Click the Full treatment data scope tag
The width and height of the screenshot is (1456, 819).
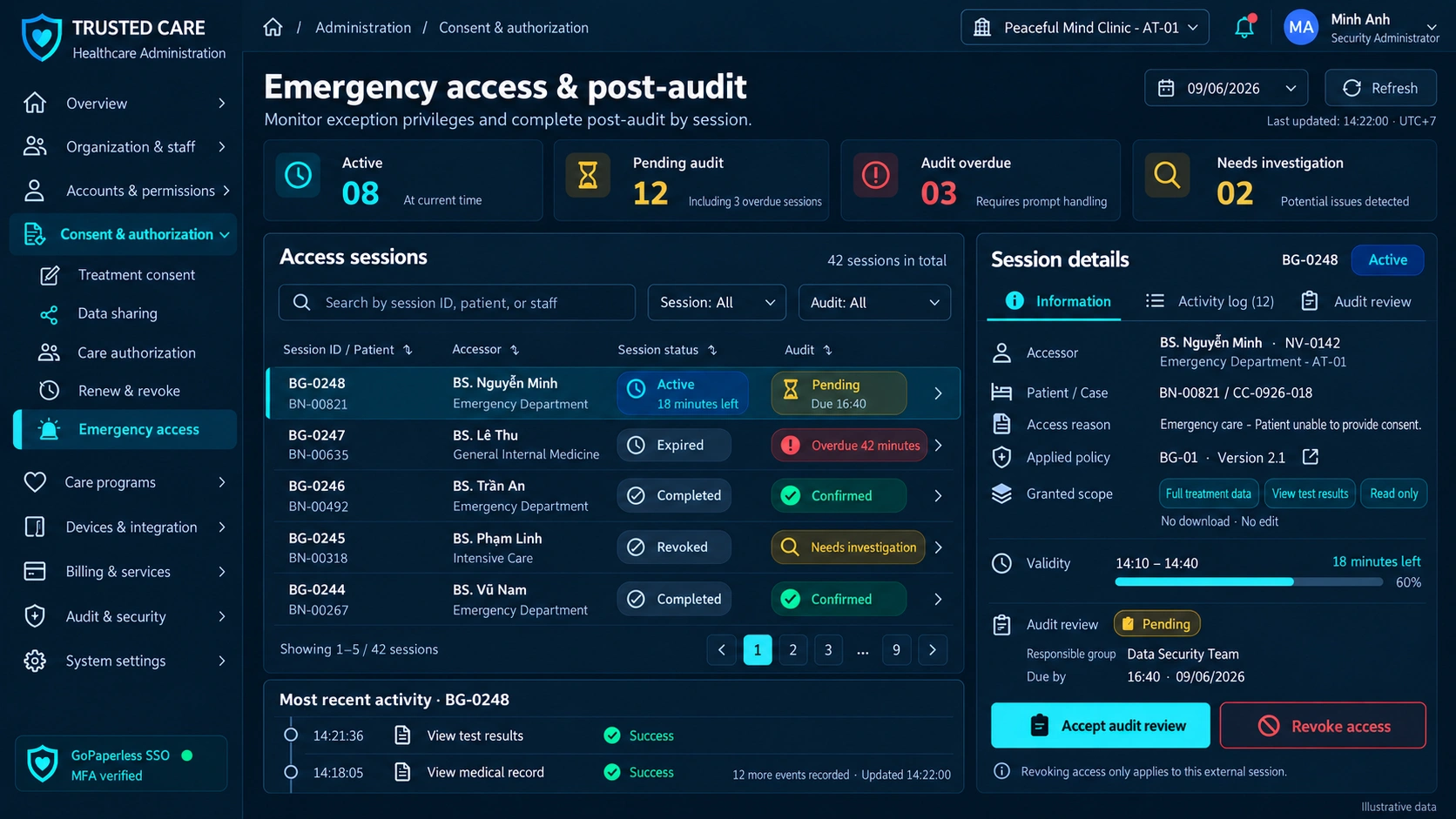pyautogui.click(x=1208, y=493)
